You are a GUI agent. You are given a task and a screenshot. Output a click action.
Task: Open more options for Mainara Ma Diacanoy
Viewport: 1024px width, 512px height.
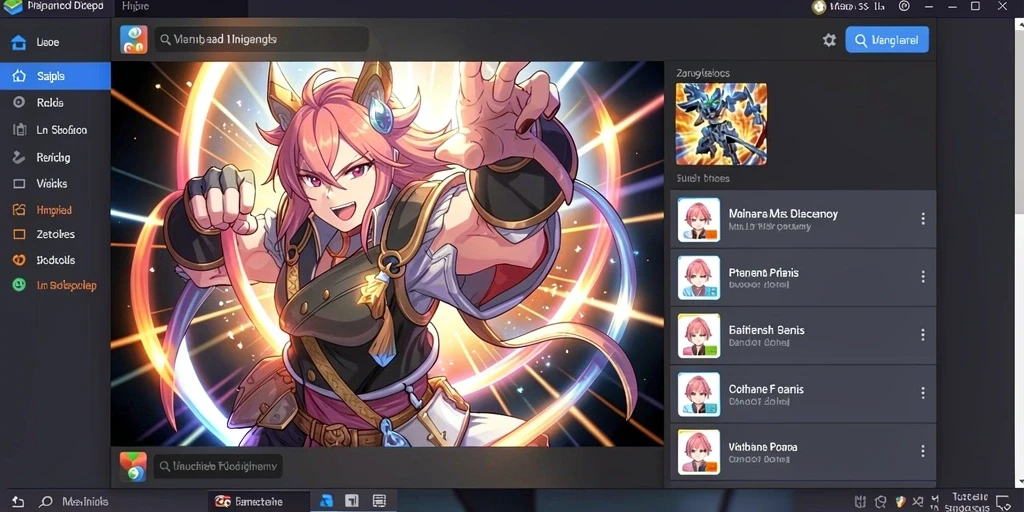click(923, 219)
